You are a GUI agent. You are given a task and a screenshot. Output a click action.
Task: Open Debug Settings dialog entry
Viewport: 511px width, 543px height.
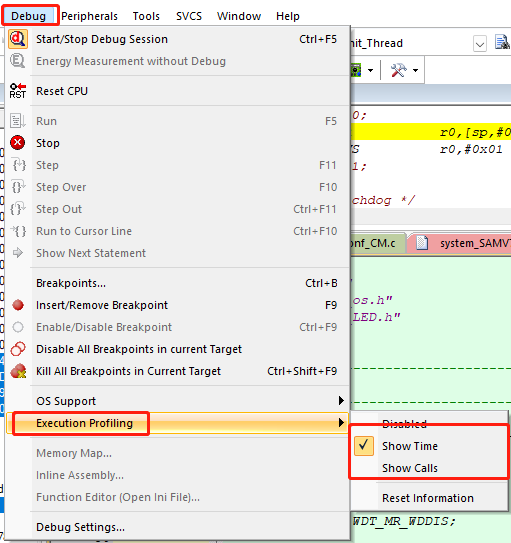point(80,527)
